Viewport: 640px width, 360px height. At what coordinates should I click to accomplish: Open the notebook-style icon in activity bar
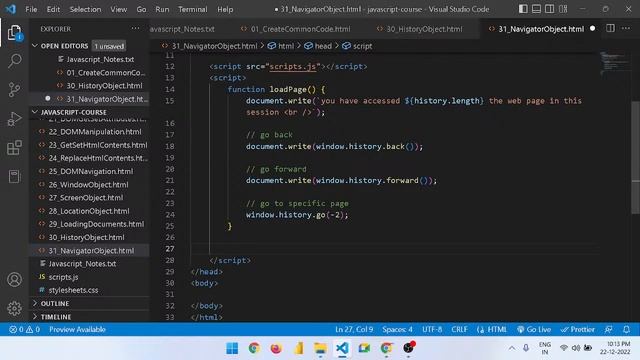point(14,176)
